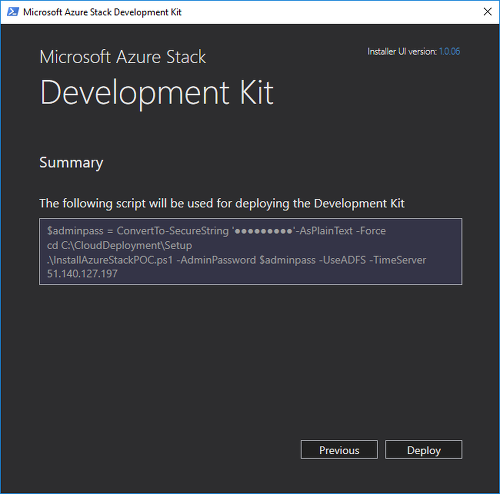Click the window title text in title bar
The width and height of the screenshot is (500, 494).
pos(102,12)
